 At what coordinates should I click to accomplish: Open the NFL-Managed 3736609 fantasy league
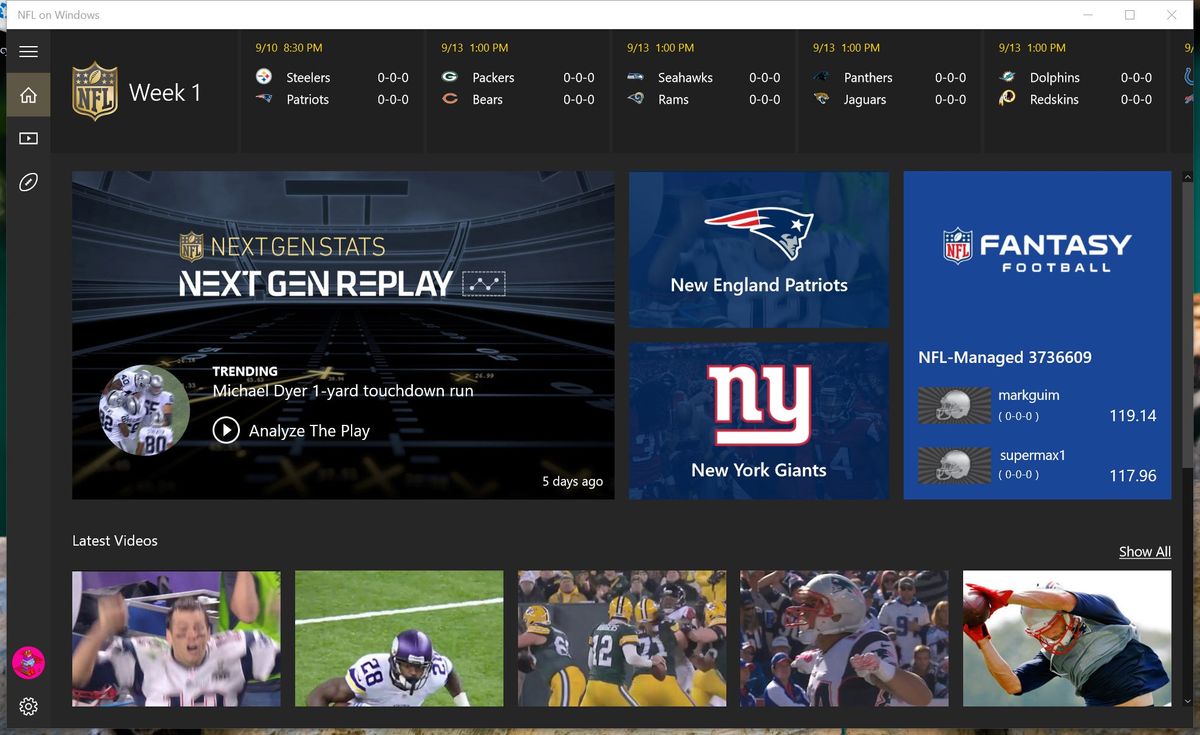[1003, 357]
